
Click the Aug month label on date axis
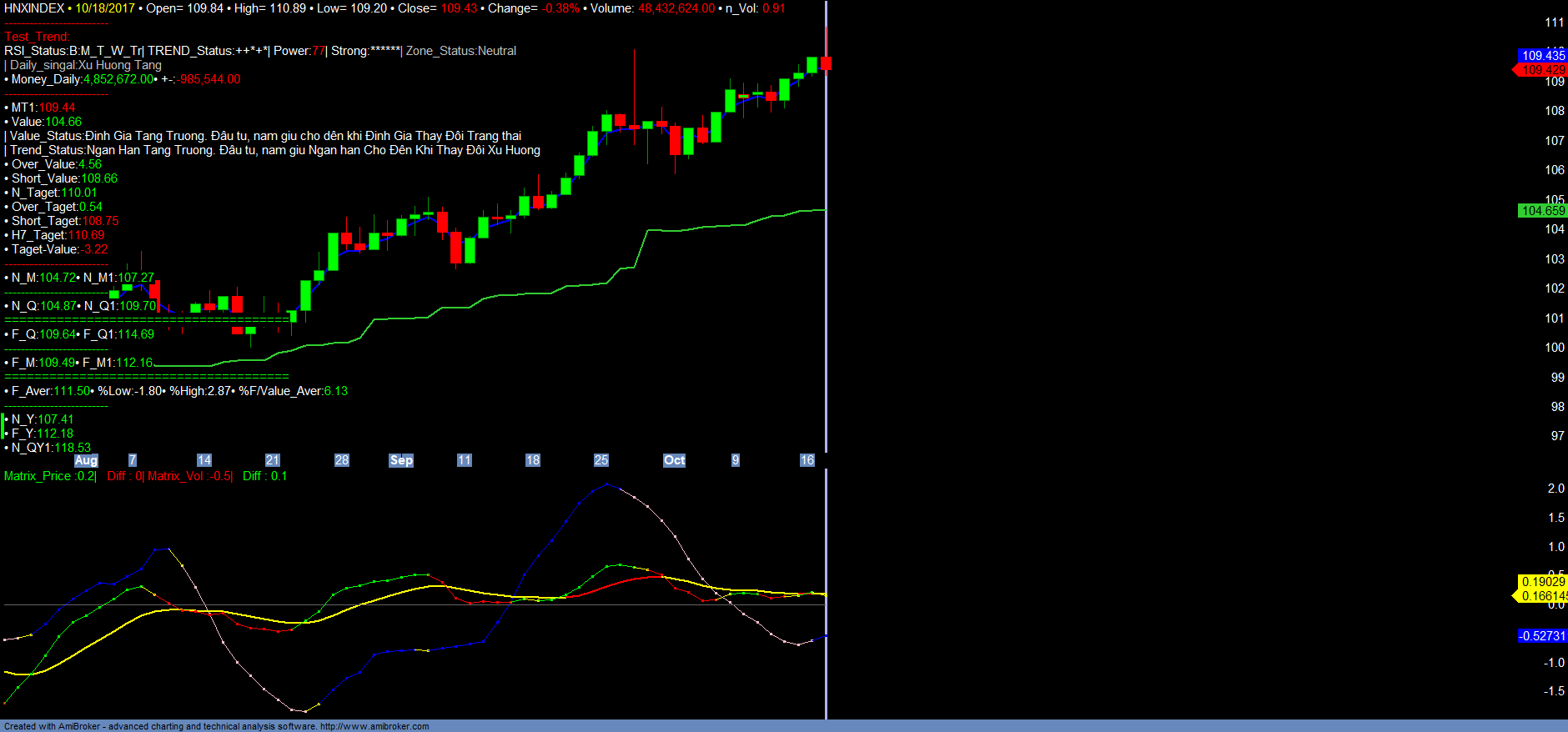(86, 460)
